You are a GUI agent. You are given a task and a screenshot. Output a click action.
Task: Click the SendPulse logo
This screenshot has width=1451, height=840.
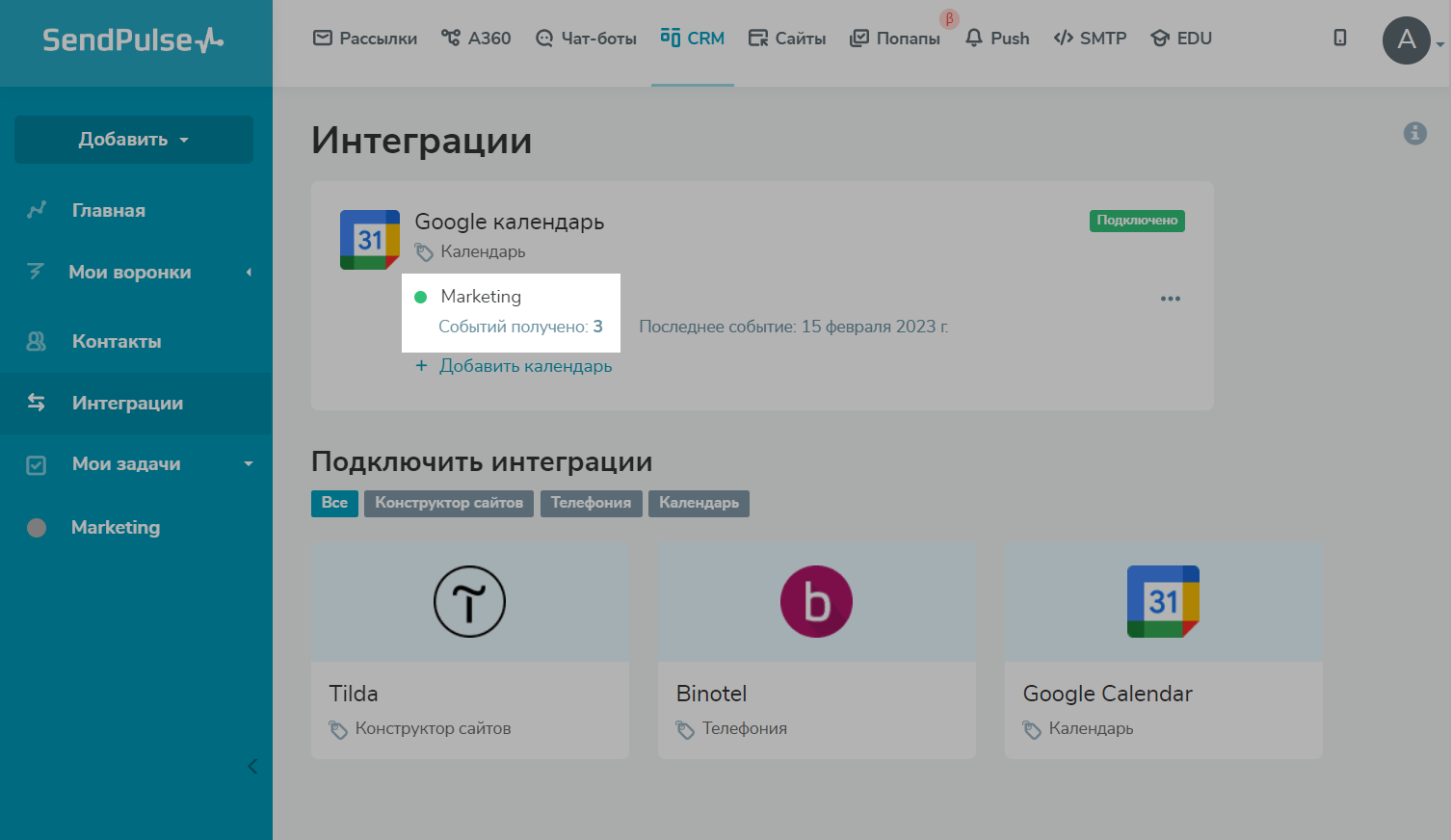point(133,40)
